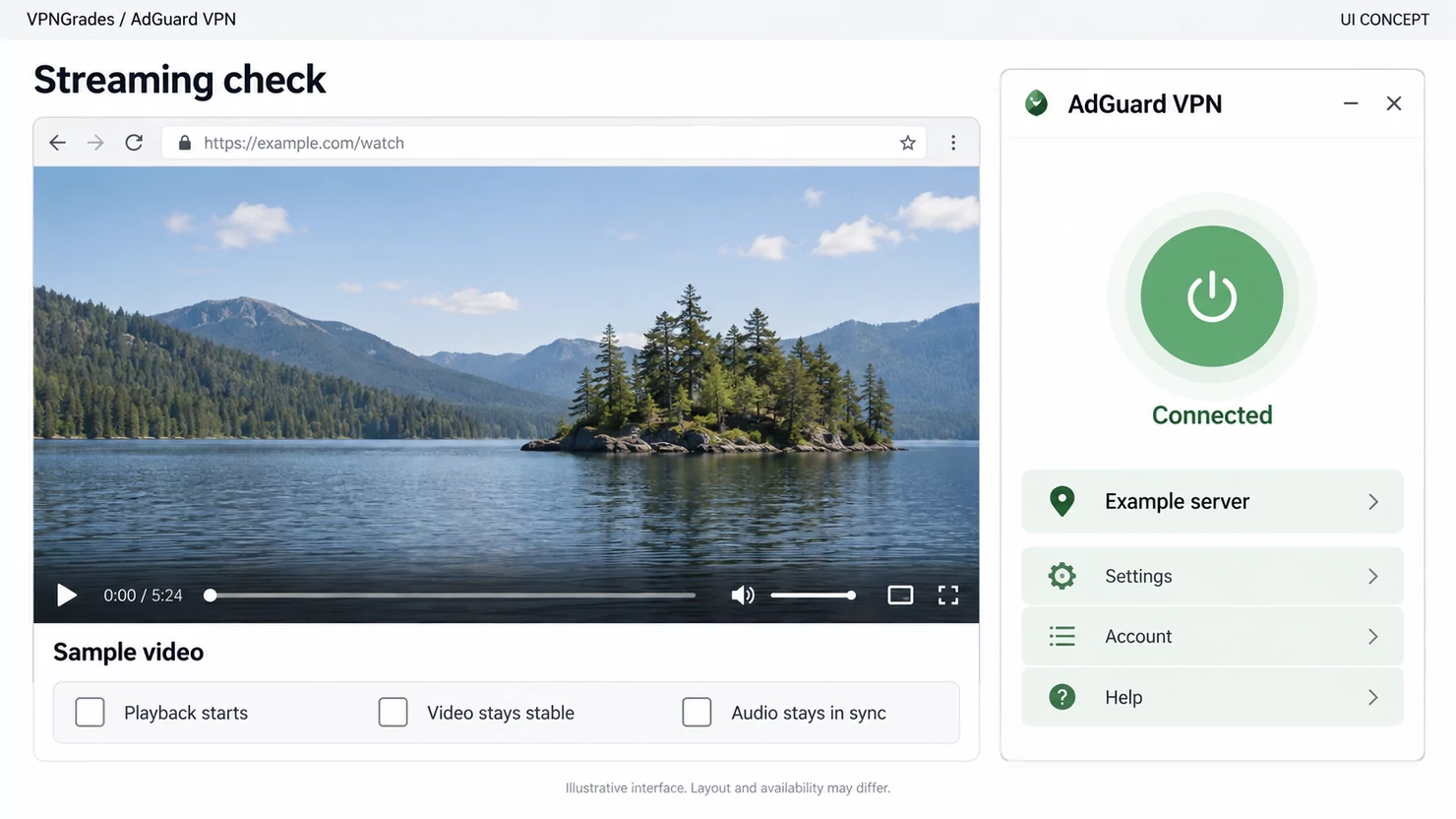Click the address bar URL field
This screenshot has width=1456, height=819.
pos(544,143)
